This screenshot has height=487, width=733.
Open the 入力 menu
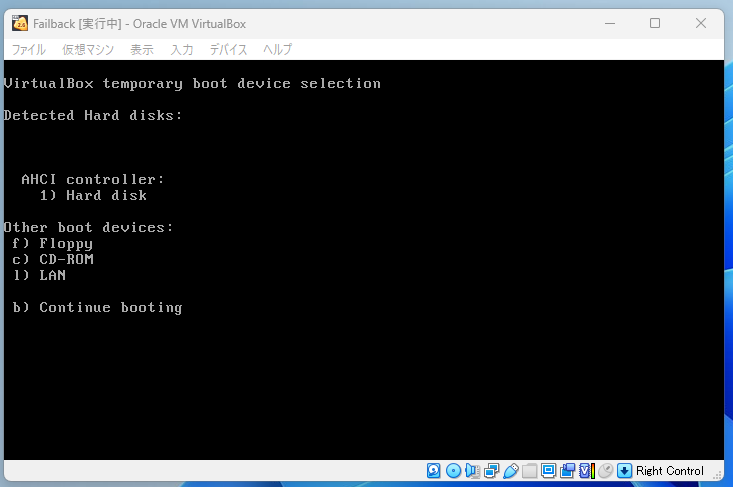181,50
